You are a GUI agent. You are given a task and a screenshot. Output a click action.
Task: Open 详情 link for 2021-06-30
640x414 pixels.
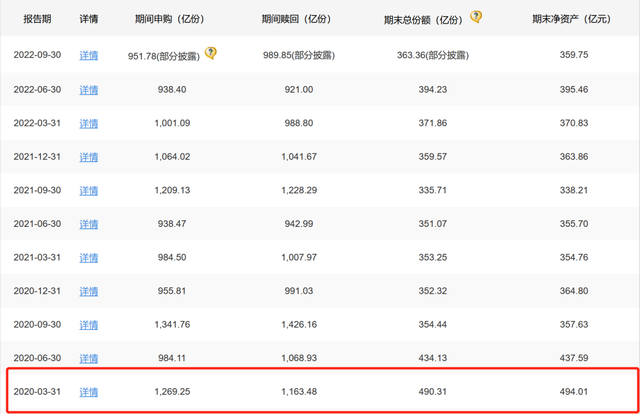[89, 224]
